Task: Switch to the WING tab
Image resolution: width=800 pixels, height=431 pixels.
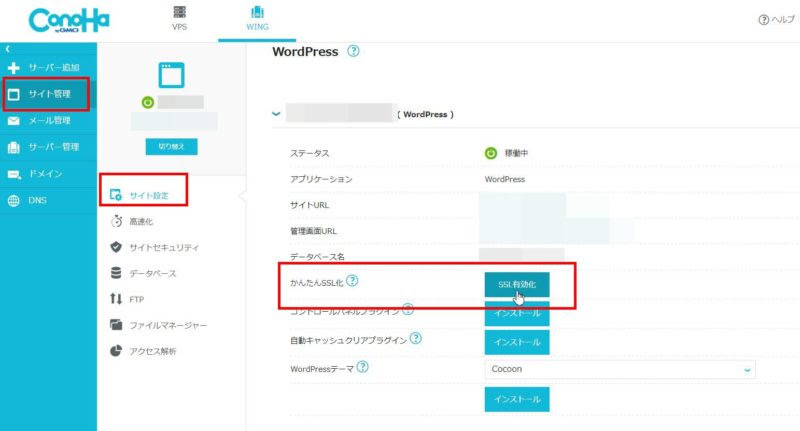Action: [x=255, y=19]
